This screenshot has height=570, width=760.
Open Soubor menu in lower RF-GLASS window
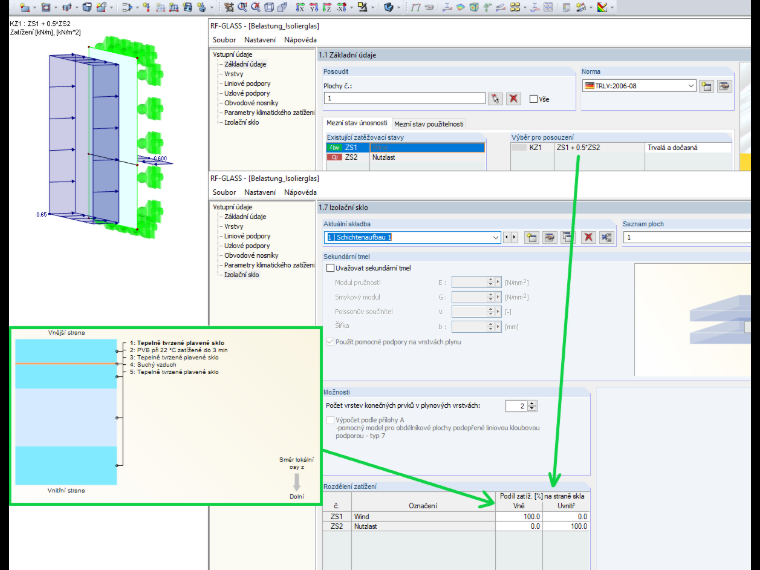click(x=224, y=192)
